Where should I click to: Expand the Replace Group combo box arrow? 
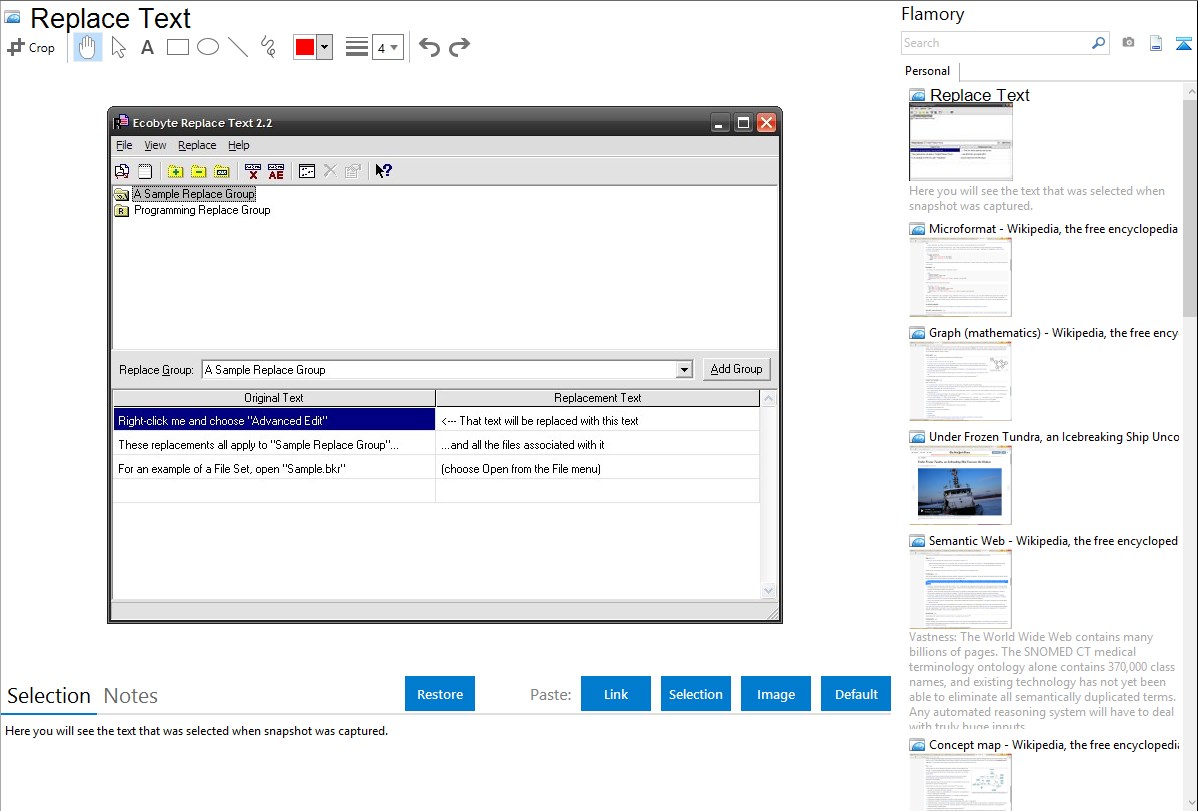tap(684, 370)
